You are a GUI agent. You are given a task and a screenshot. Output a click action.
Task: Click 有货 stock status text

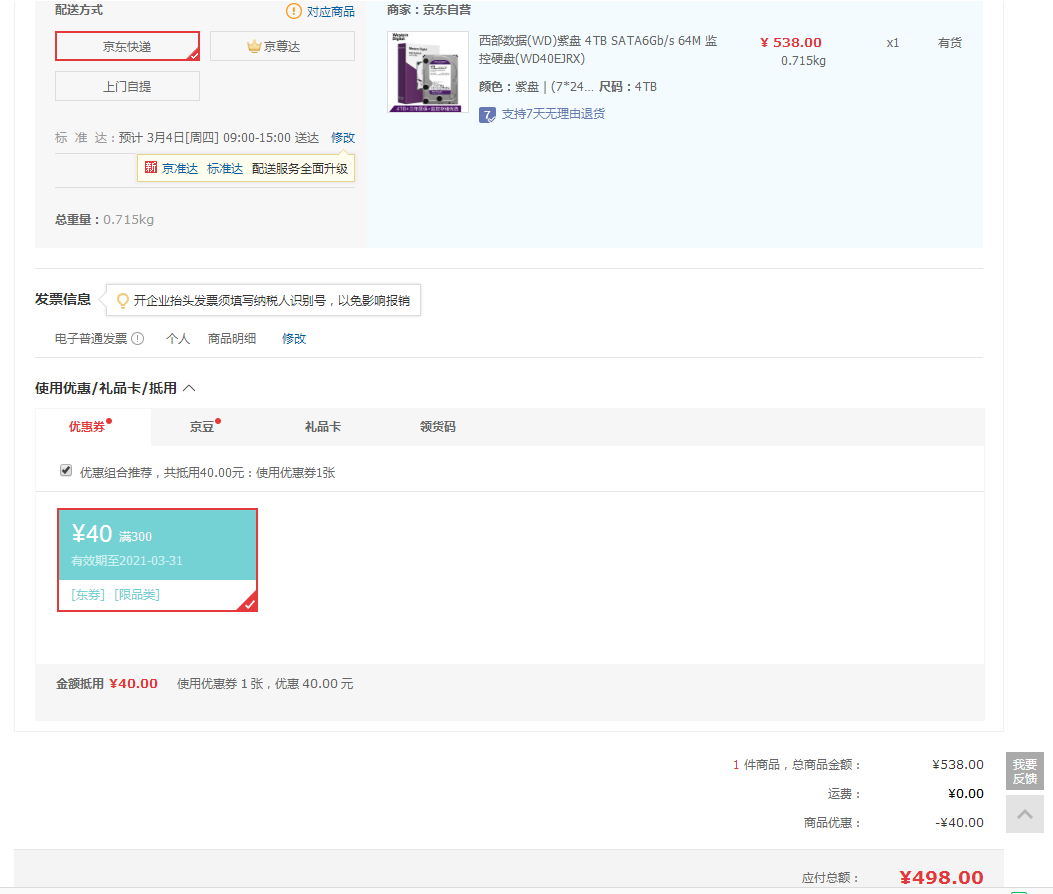pyautogui.click(x=950, y=43)
